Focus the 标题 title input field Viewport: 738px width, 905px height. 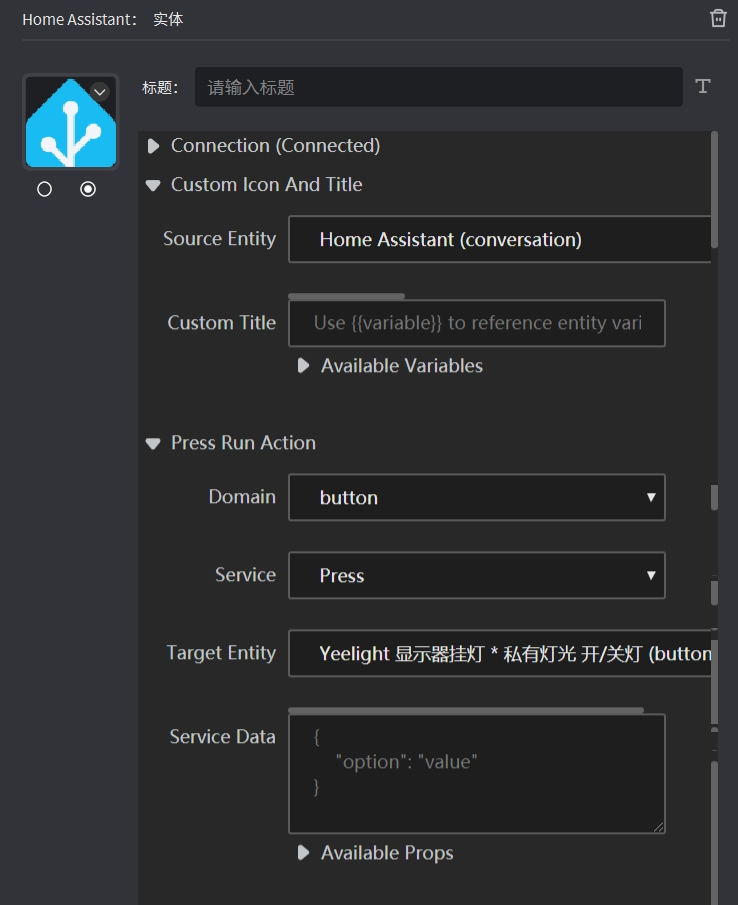coord(438,87)
